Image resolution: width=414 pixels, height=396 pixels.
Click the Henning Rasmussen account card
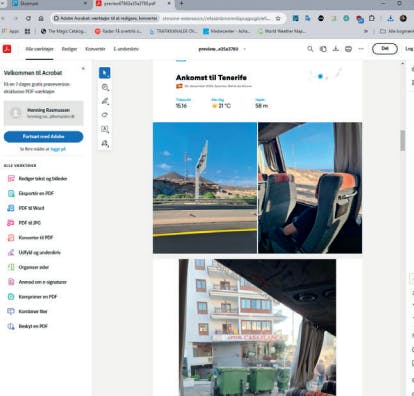pos(44,113)
